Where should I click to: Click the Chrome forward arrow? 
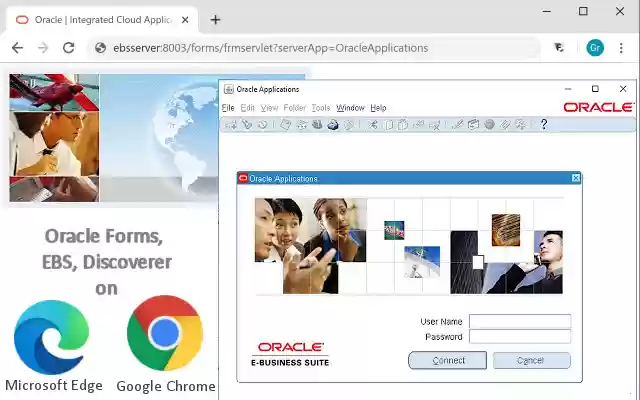(43, 48)
